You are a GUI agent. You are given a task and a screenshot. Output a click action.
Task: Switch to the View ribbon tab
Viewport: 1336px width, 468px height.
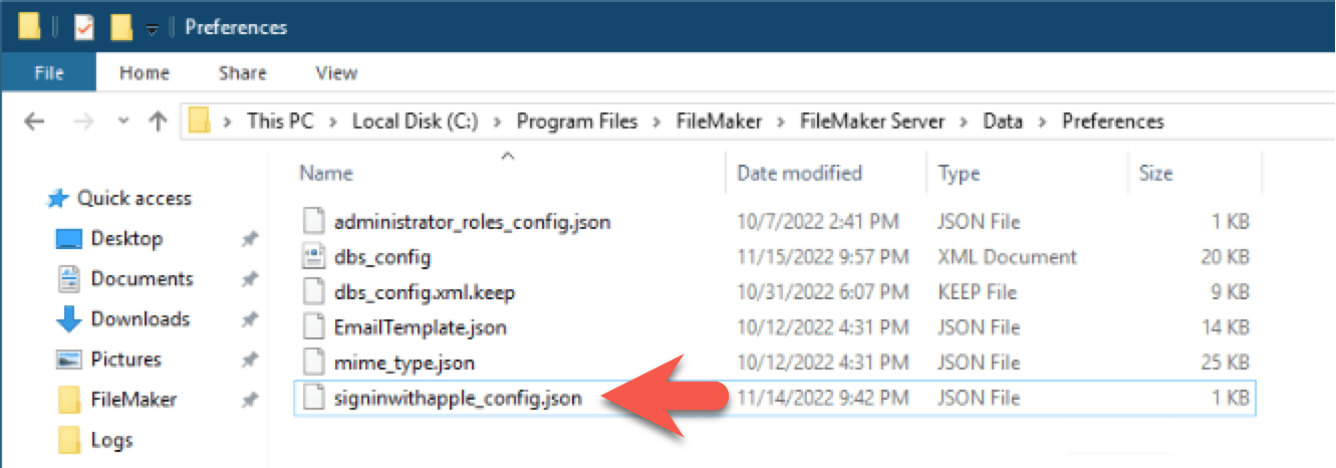tap(336, 73)
